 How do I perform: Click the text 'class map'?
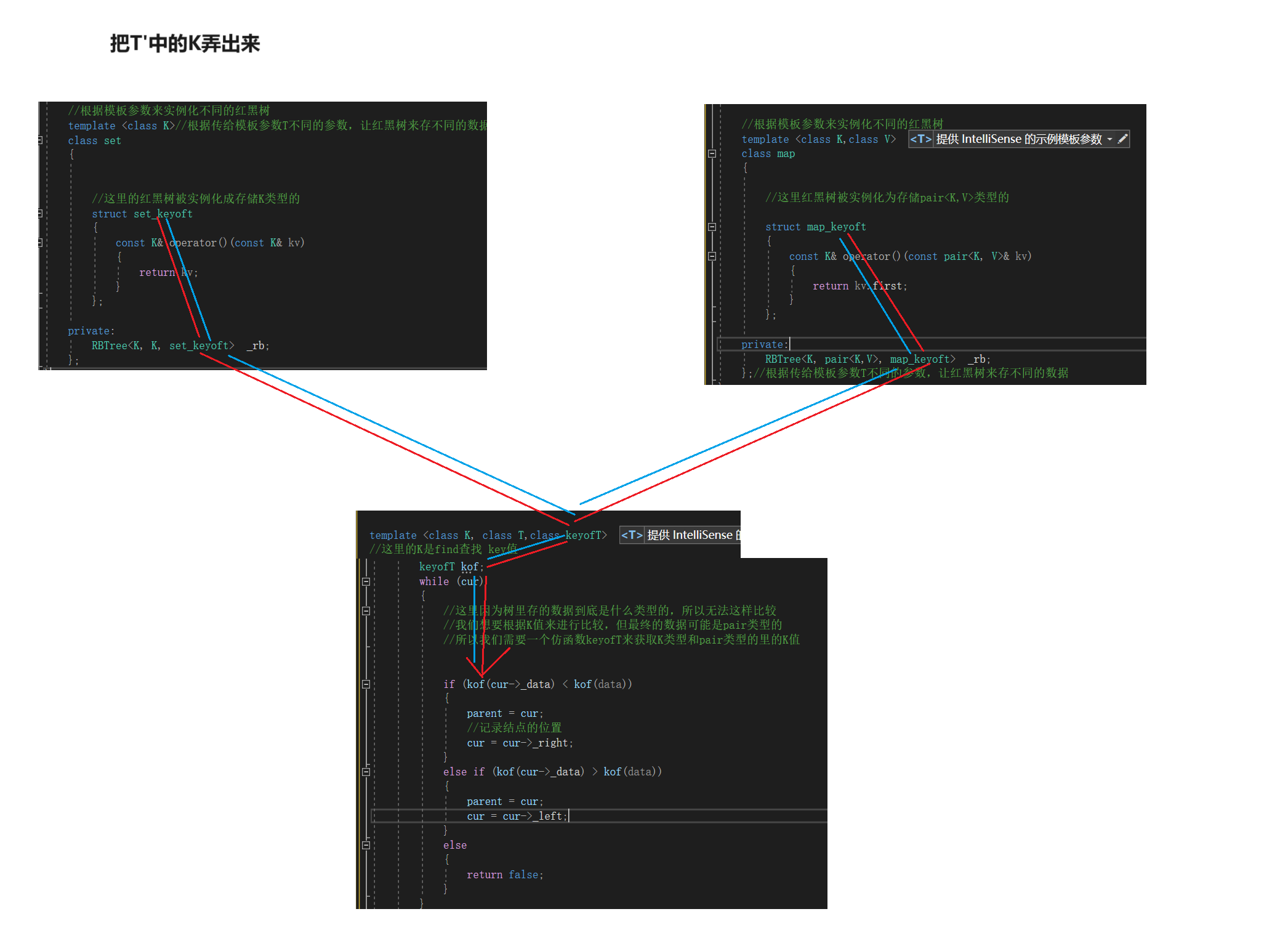[x=768, y=154]
